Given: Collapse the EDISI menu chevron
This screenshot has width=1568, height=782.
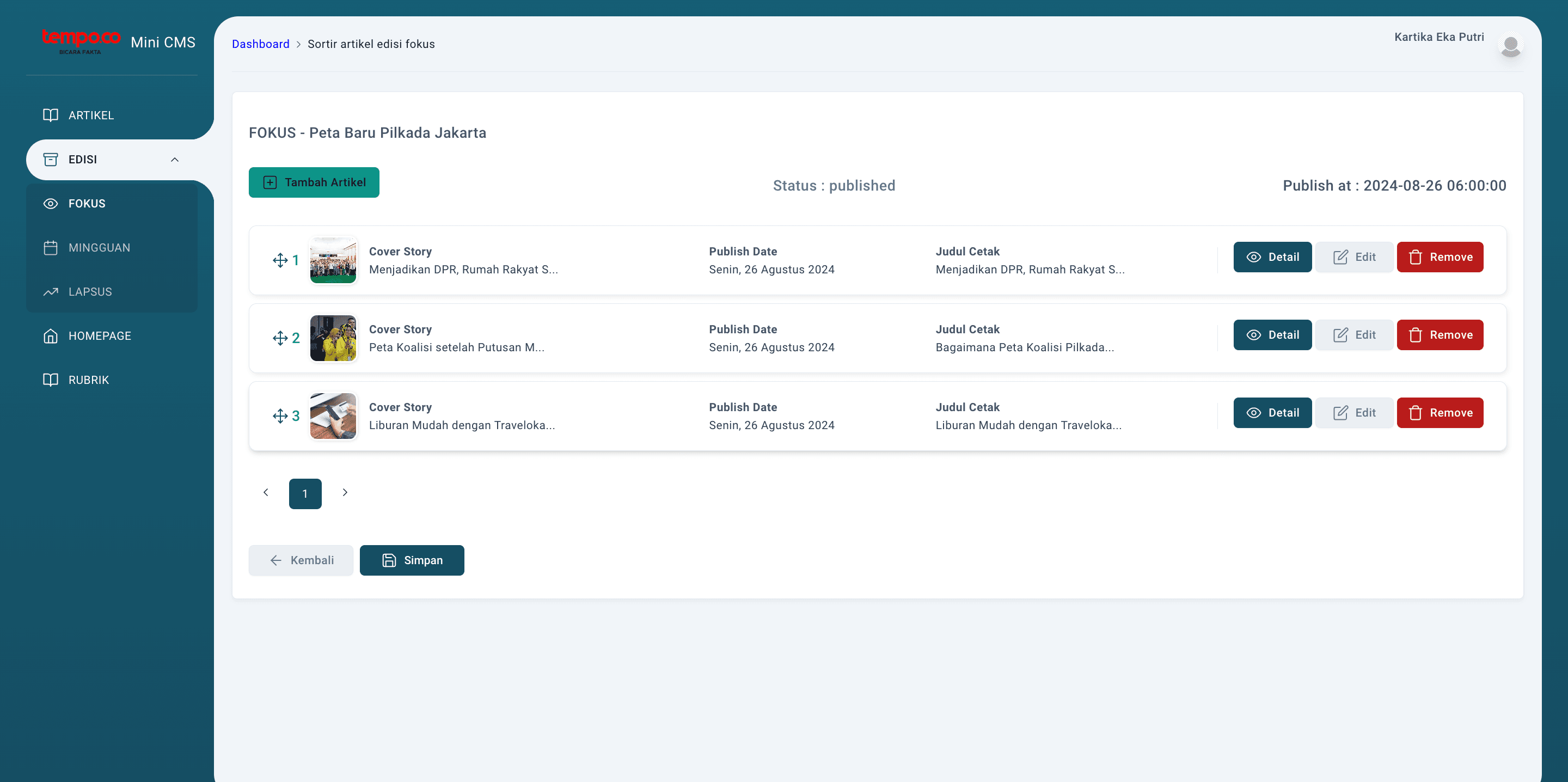Looking at the screenshot, I should 175,160.
